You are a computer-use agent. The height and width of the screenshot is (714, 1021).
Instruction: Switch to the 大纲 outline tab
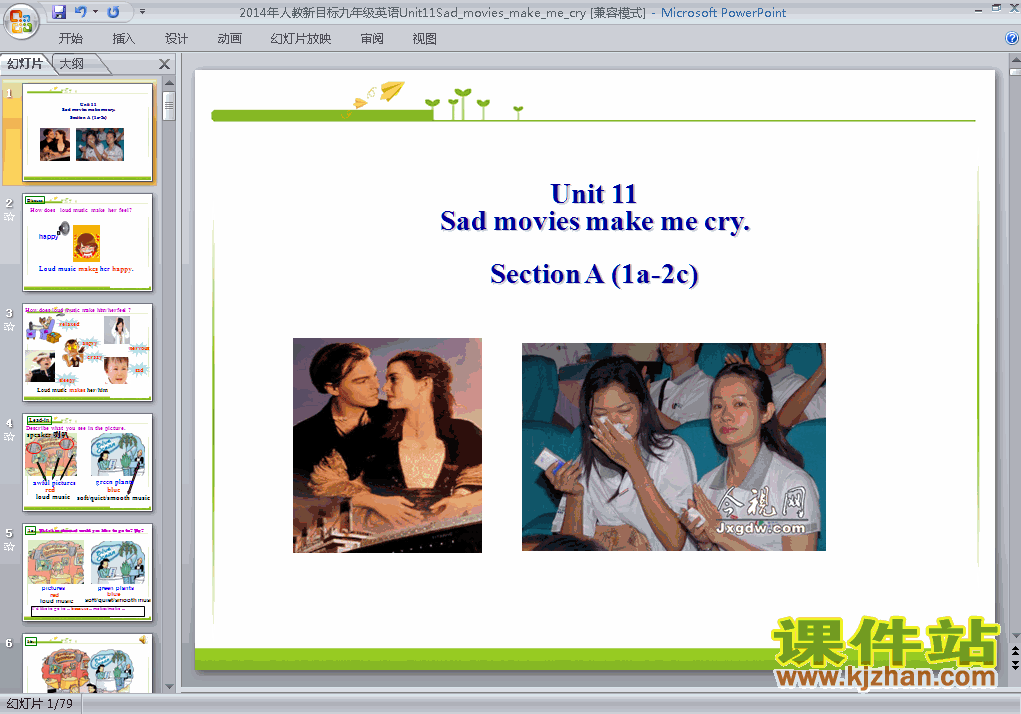tap(72, 64)
